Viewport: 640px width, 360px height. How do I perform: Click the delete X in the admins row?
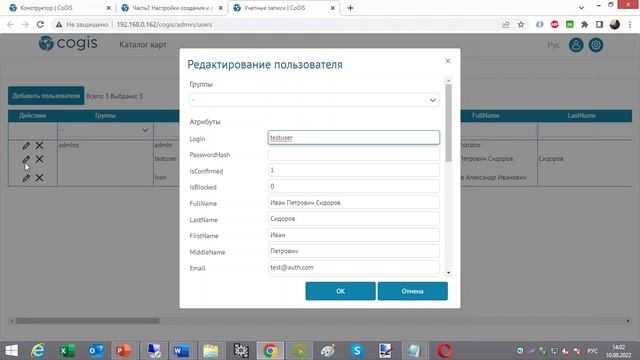pyautogui.click(x=39, y=145)
